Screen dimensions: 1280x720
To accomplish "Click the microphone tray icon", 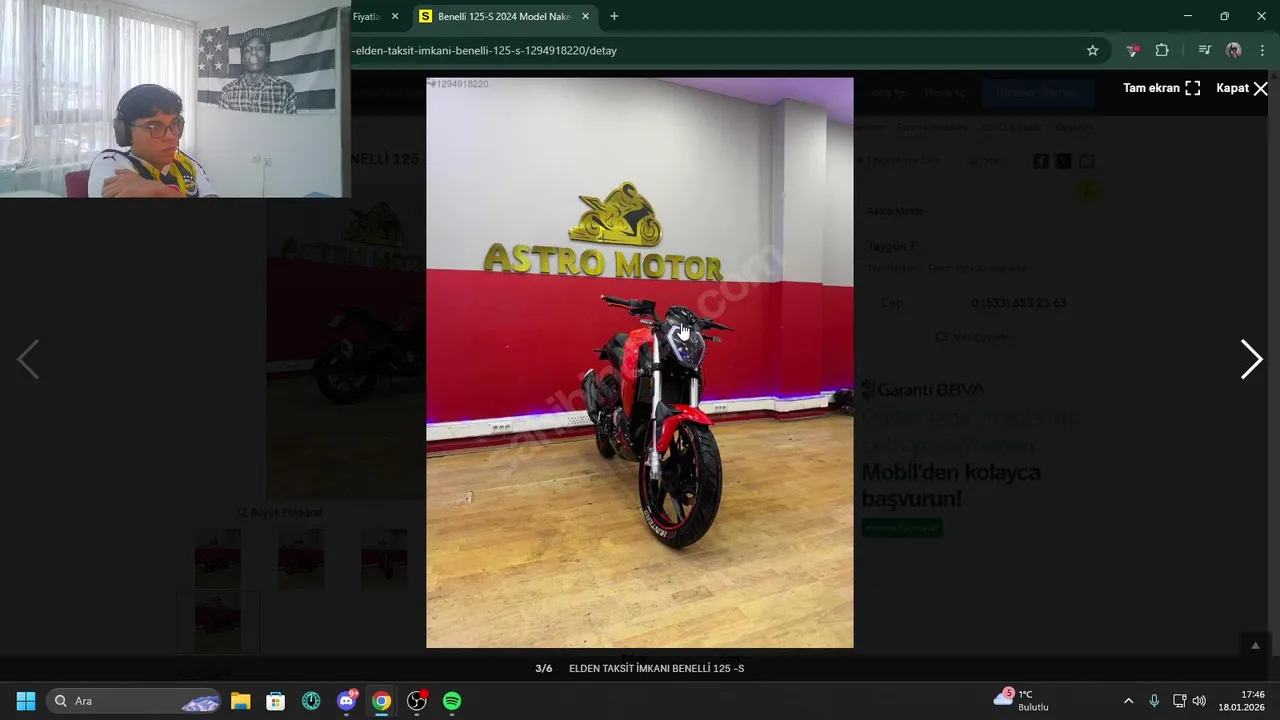I will pyautogui.click(x=1154, y=701).
